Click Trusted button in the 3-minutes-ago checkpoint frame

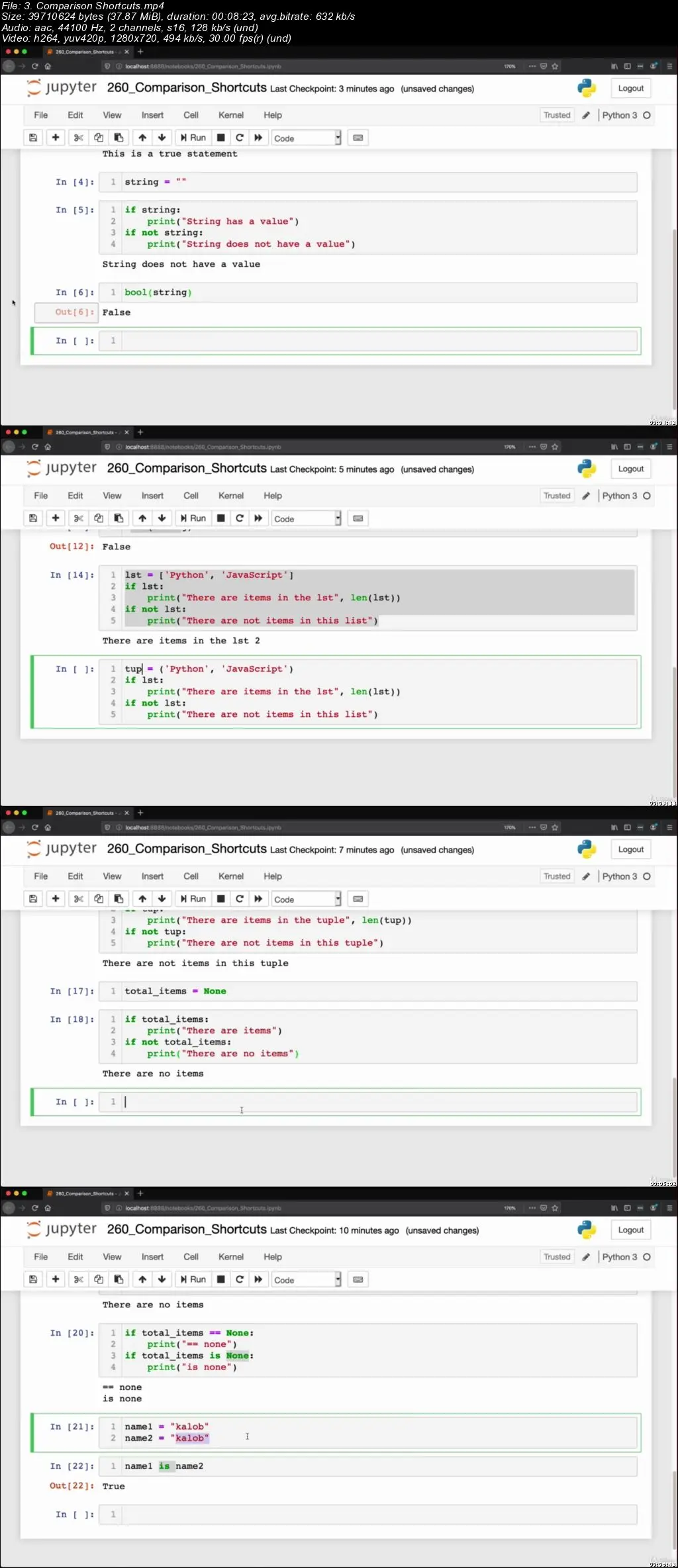(x=557, y=115)
